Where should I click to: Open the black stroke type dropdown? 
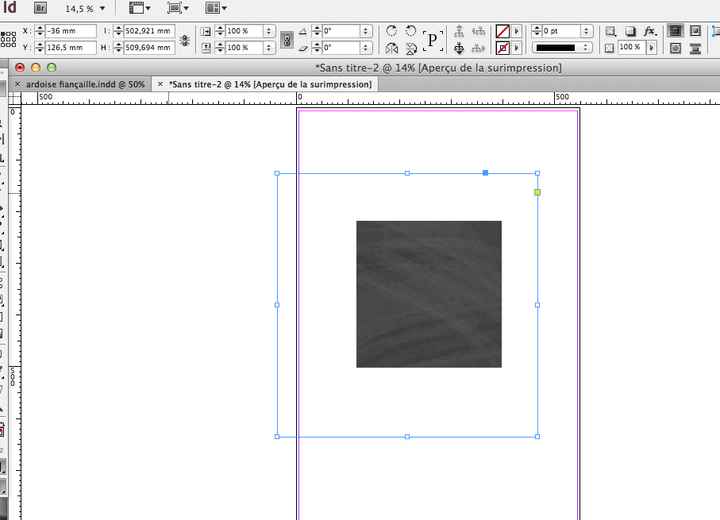tap(562, 48)
